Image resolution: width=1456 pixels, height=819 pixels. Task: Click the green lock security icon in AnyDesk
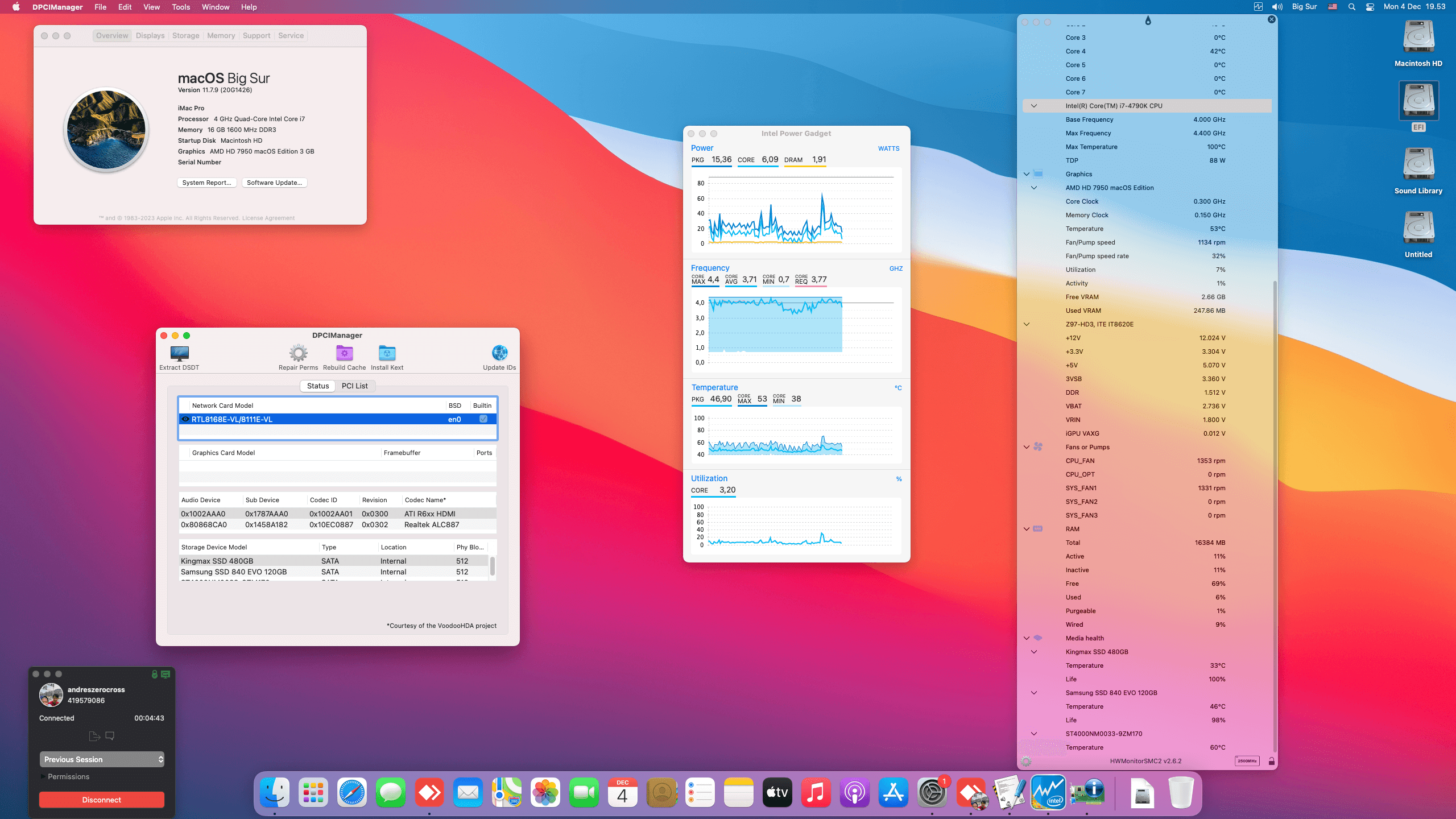[154, 674]
